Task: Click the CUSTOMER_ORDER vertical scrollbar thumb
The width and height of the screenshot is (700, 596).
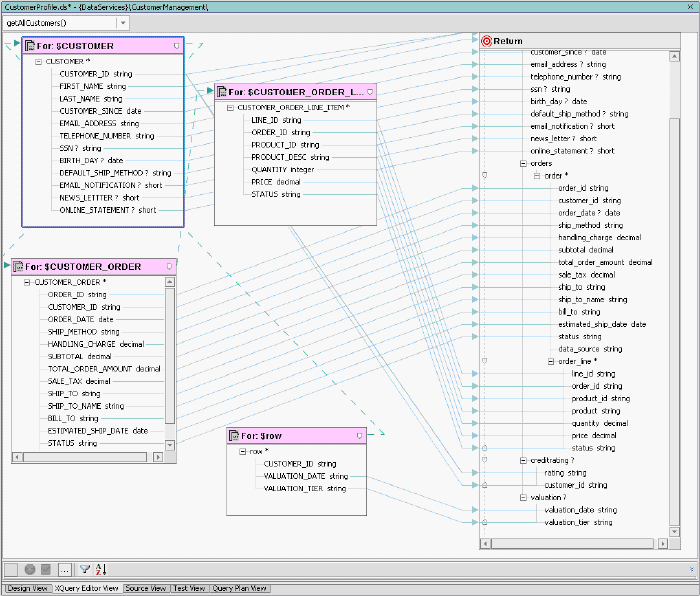Action: tap(170, 356)
